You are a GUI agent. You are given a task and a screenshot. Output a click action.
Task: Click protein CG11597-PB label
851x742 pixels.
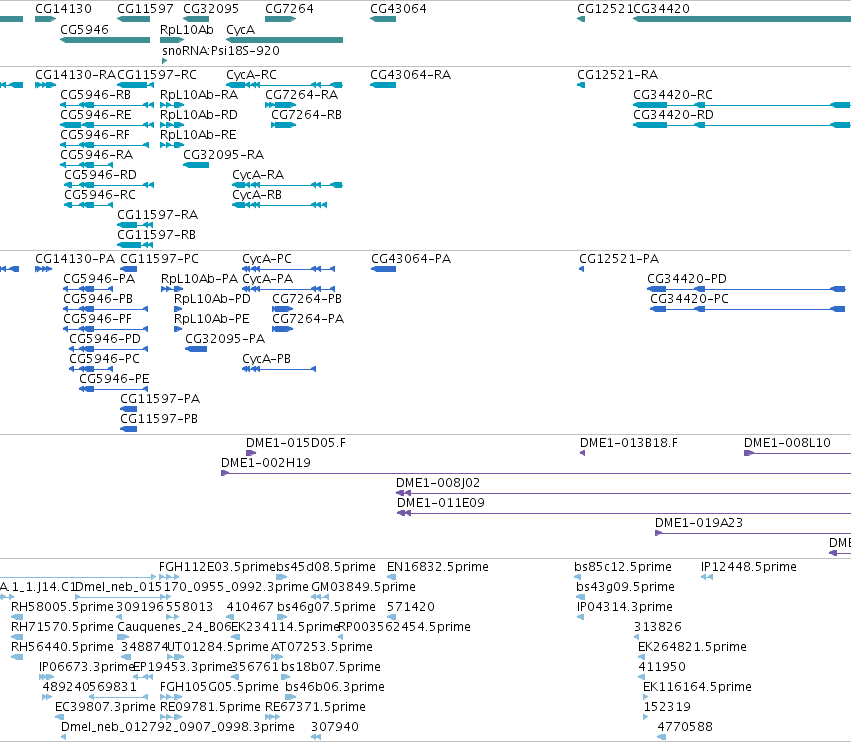(159, 419)
